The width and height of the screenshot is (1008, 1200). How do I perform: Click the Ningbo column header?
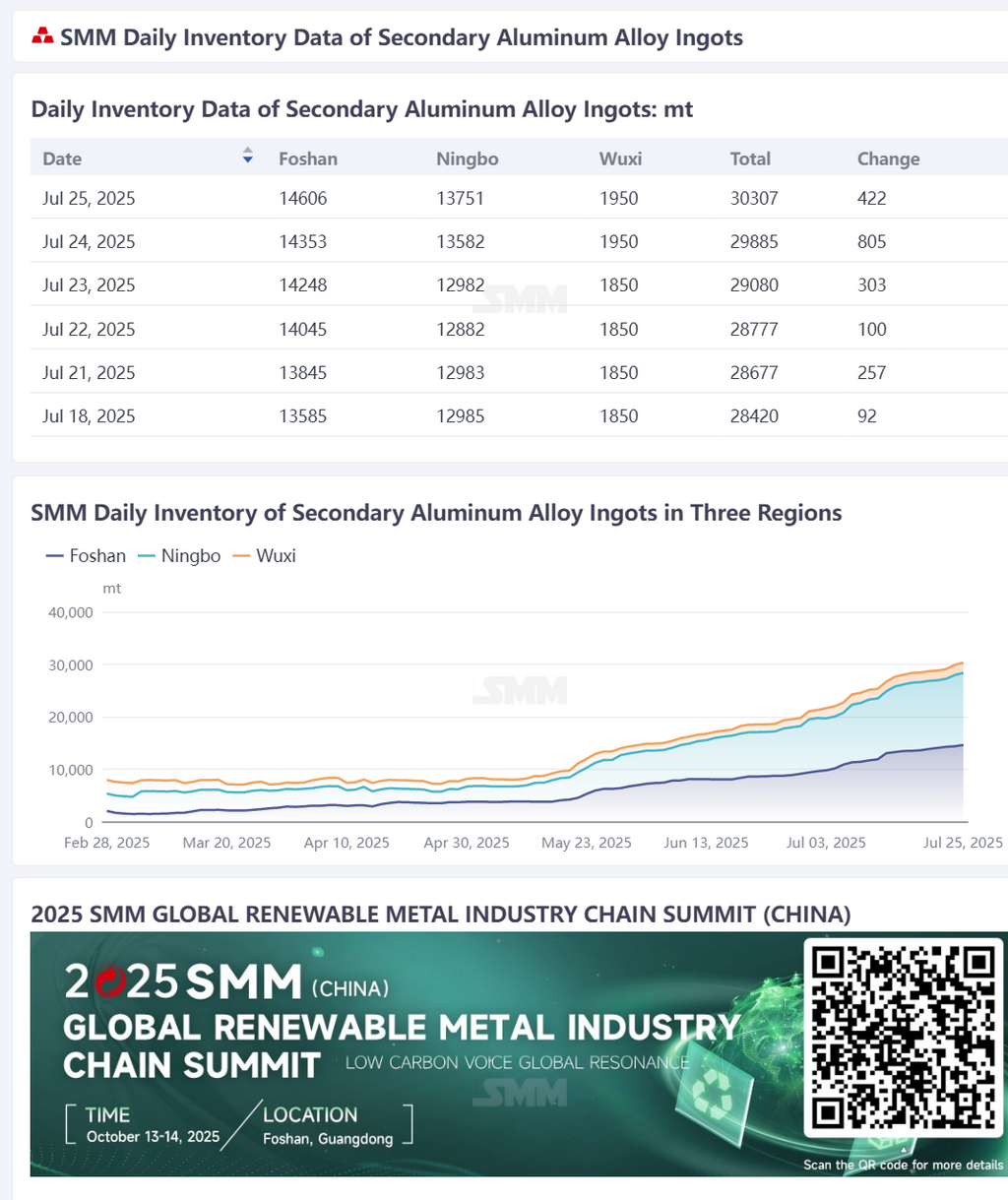tap(468, 158)
